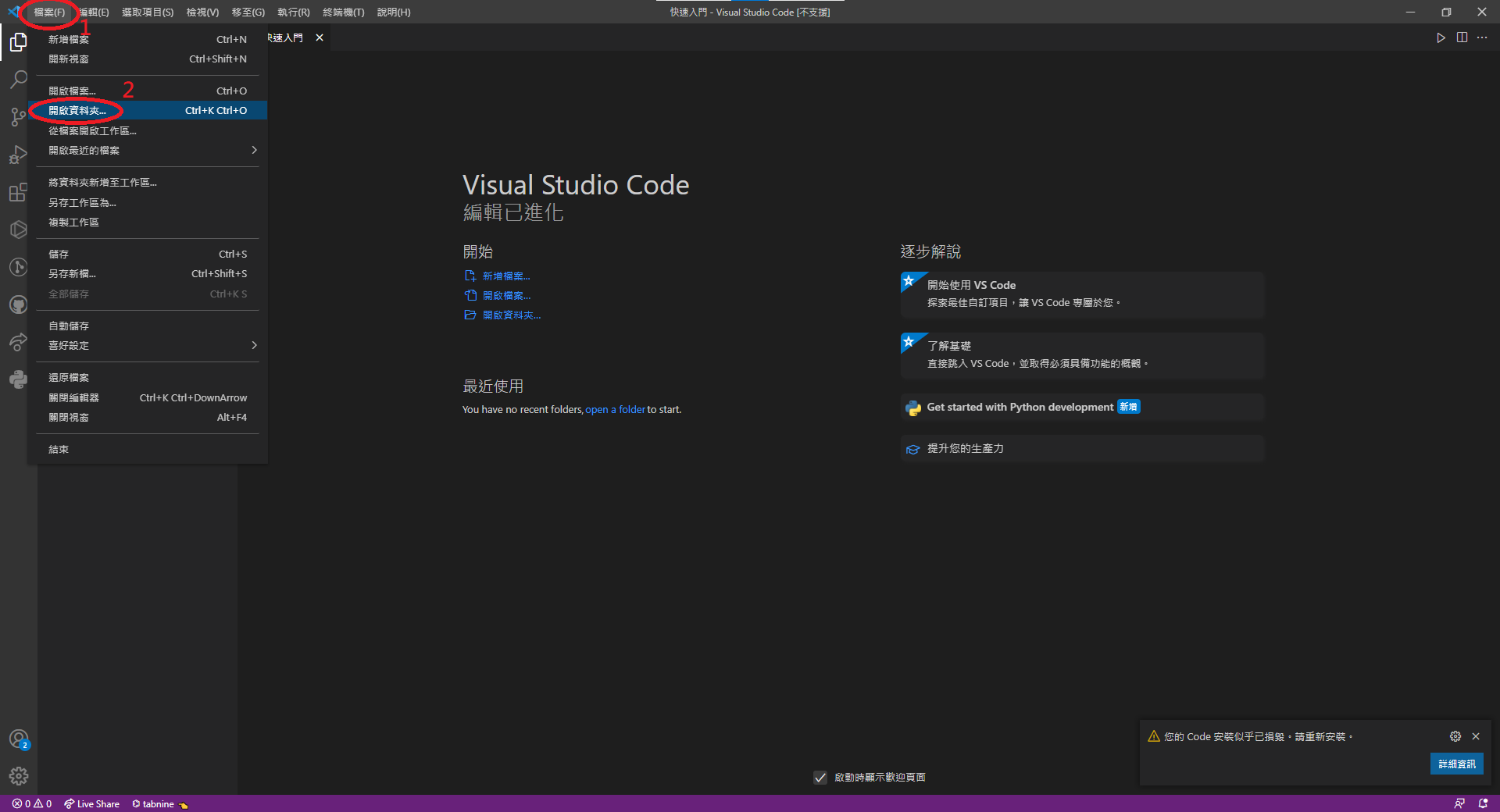Expand 喜好設定 submenu

pyautogui.click(x=148, y=345)
